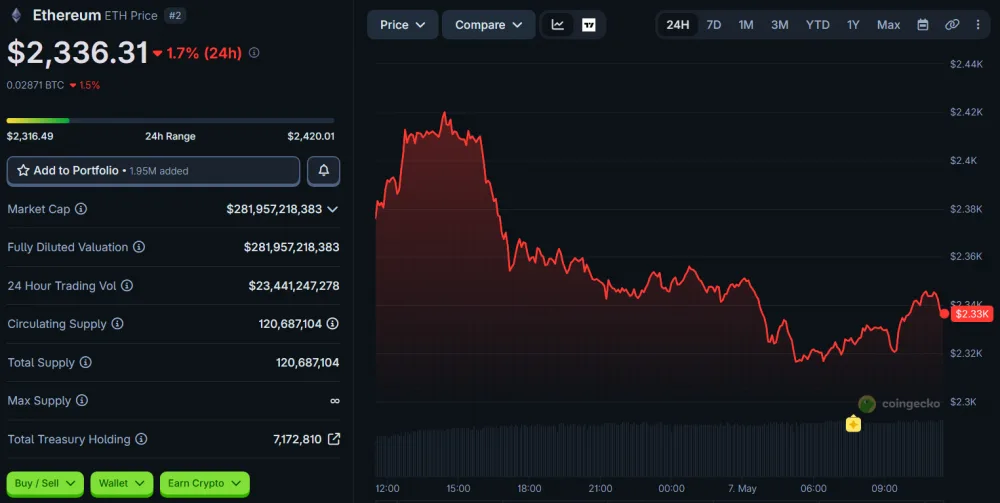
Task: Click the 24h Range progress bar
Action: pyautogui.click(x=170, y=120)
